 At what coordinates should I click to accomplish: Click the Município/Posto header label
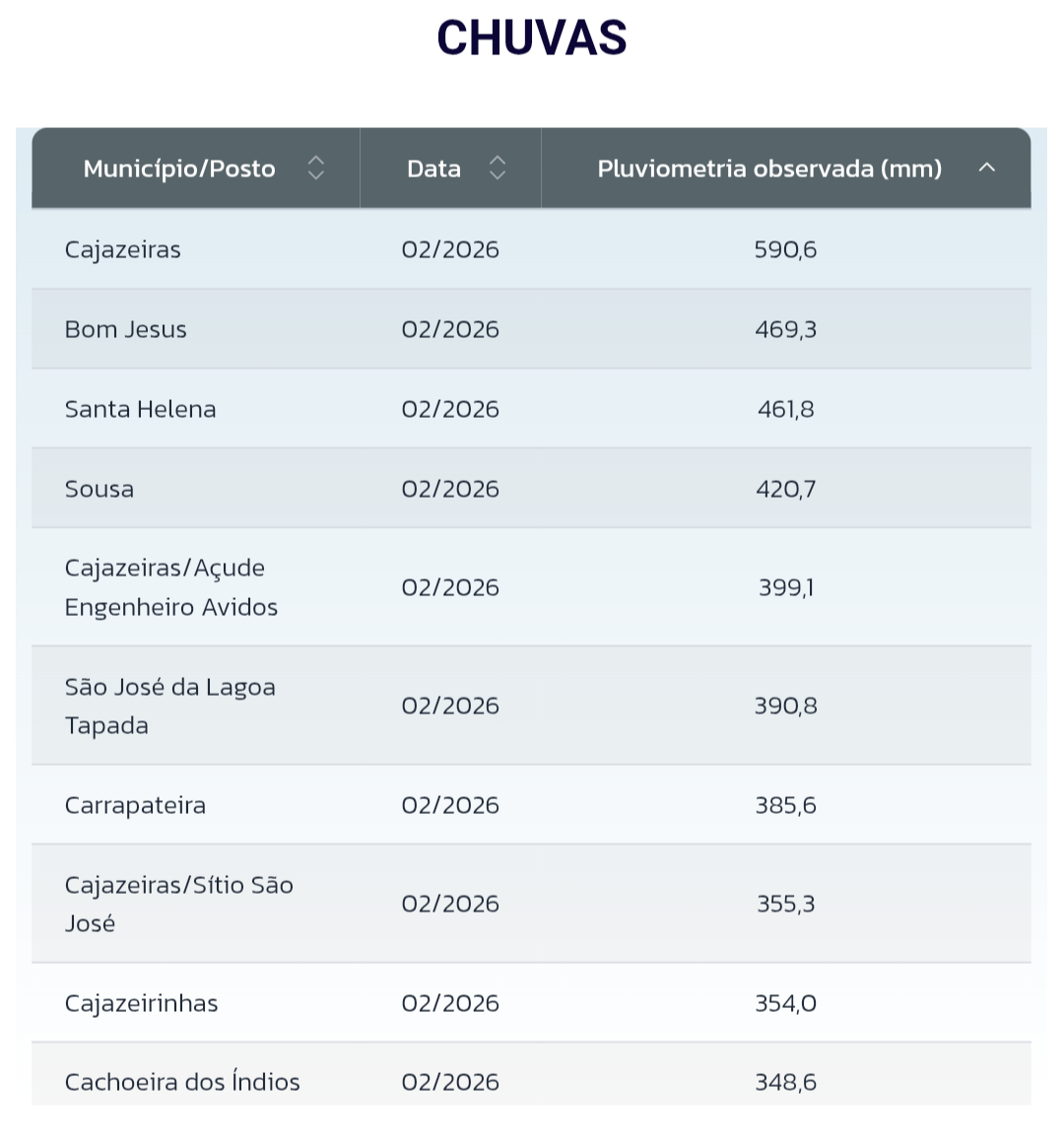(179, 168)
